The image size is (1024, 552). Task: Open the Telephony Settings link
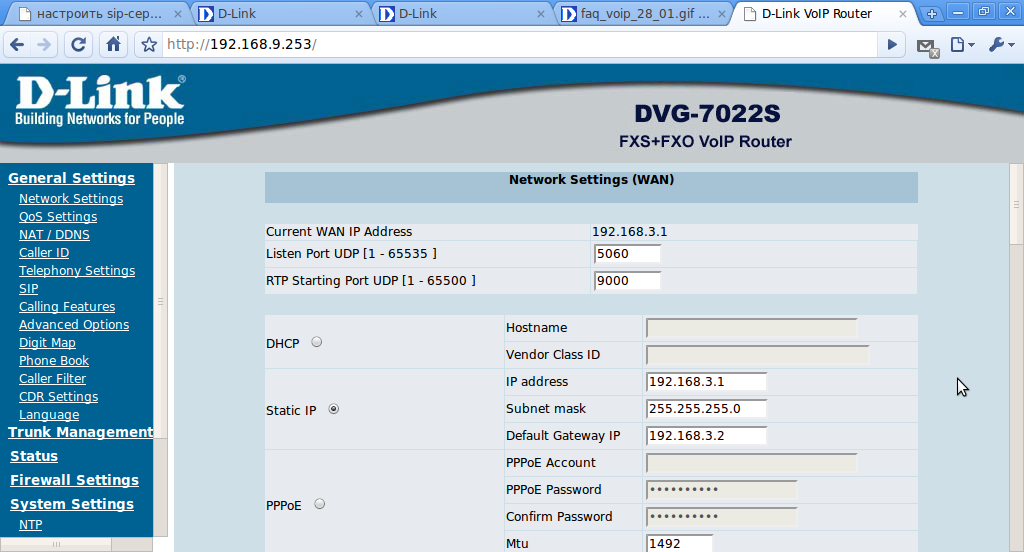click(77, 270)
